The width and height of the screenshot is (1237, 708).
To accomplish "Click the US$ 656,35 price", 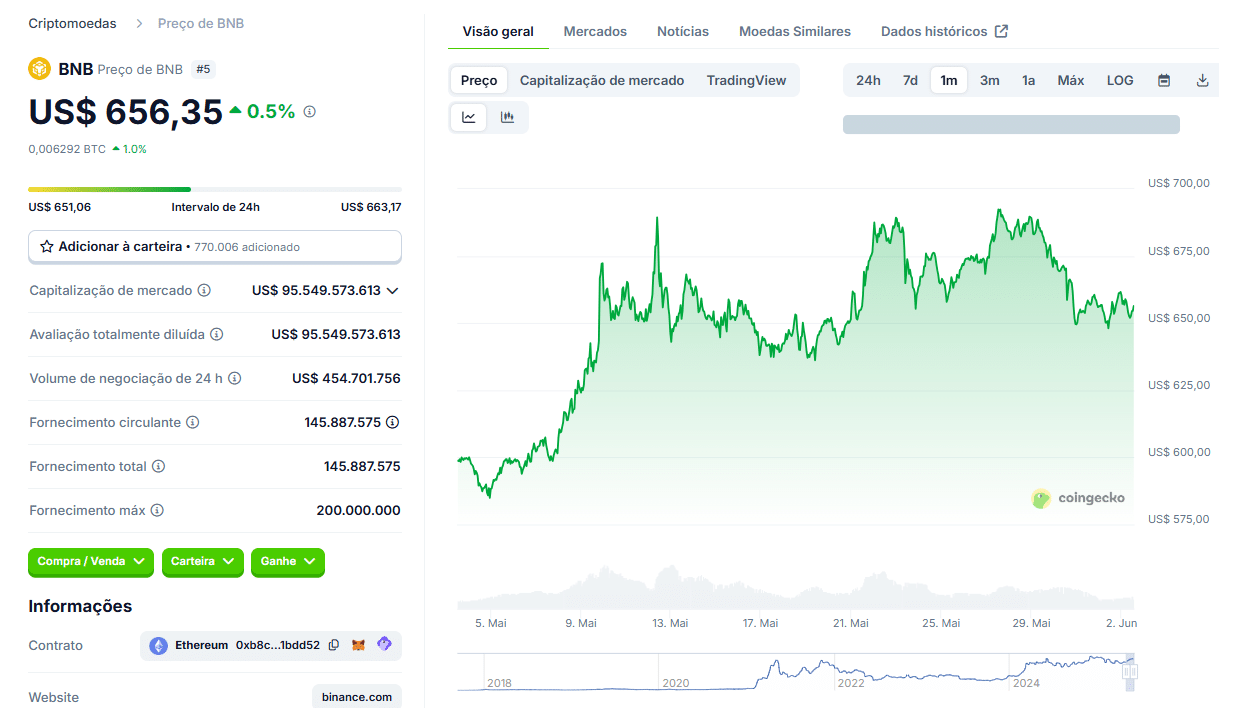I will 125,112.
